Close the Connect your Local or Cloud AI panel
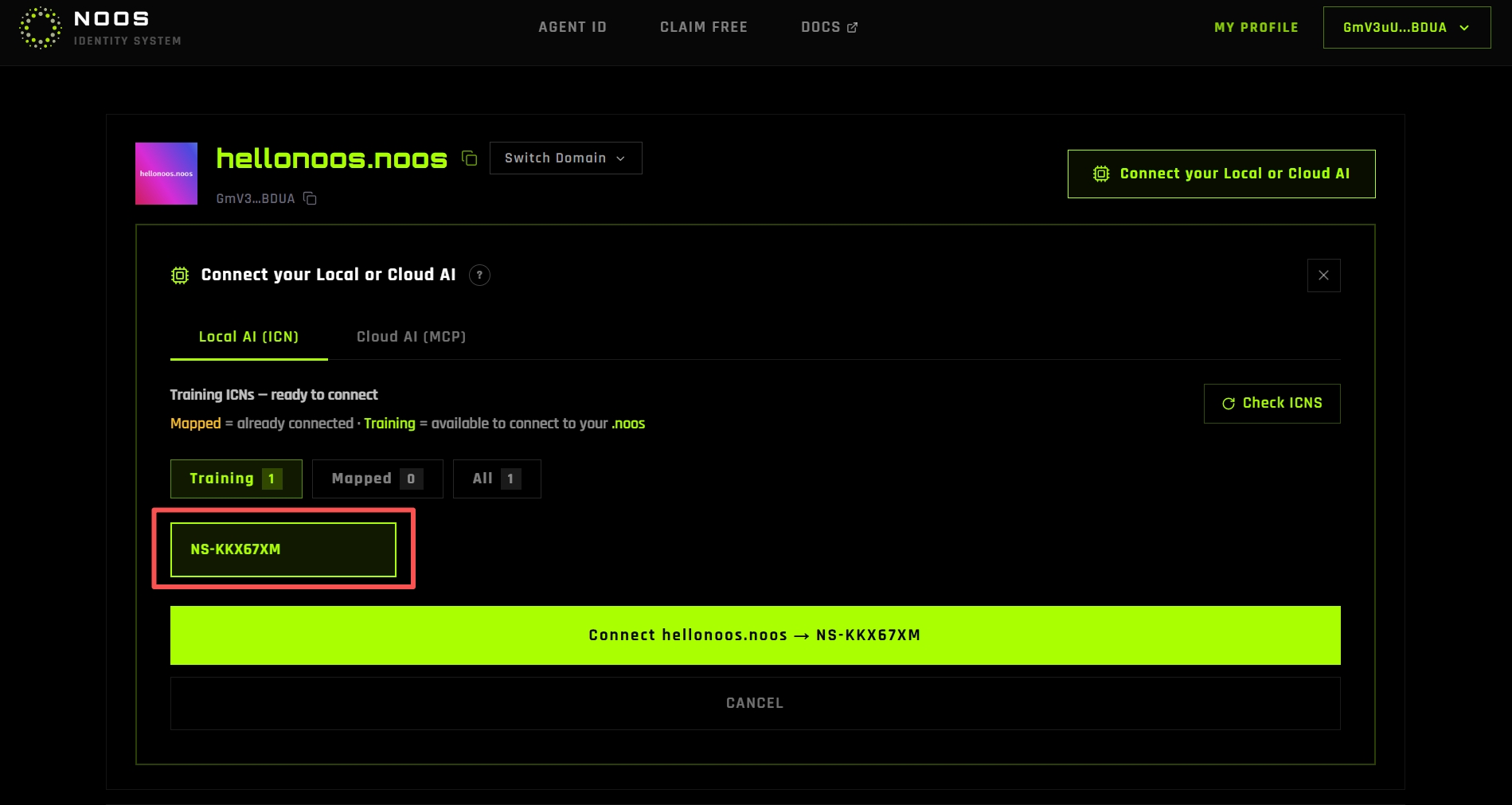1512x805 pixels. click(x=1323, y=275)
